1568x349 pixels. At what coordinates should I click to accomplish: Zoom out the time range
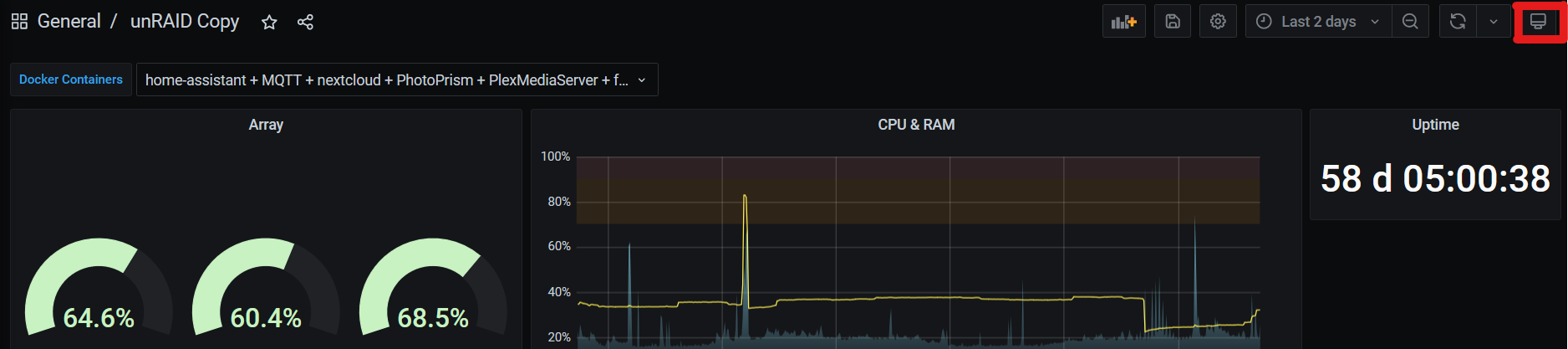1410,22
